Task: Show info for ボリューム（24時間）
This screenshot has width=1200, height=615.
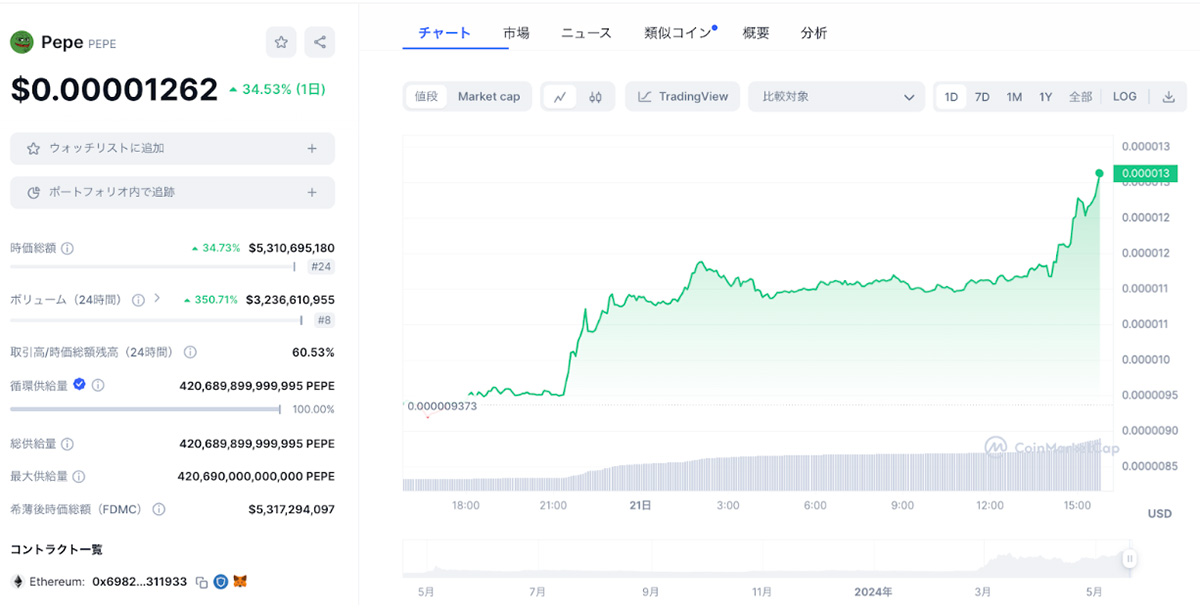Action: (x=138, y=299)
